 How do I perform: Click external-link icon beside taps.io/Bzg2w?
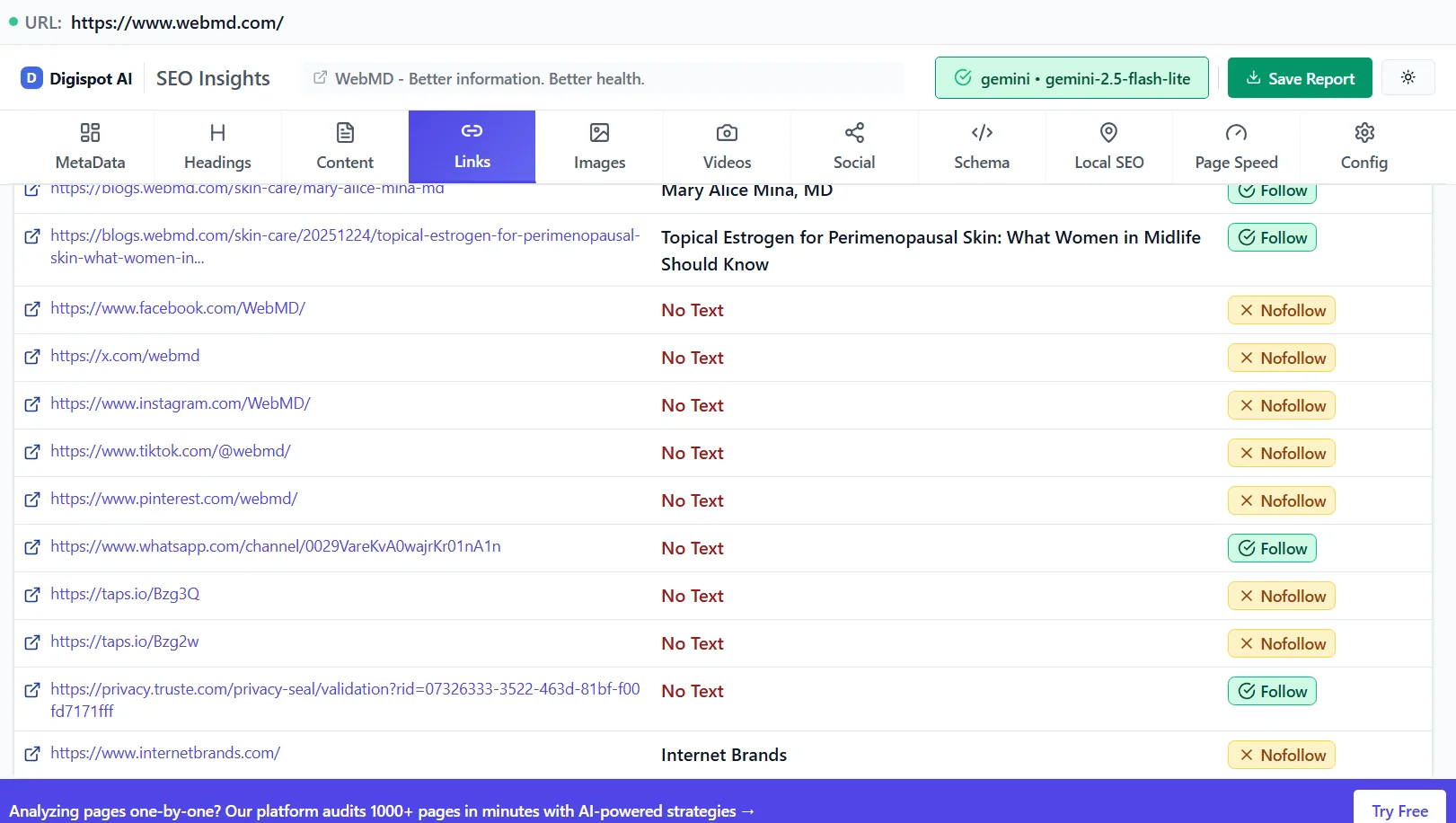[x=32, y=642]
